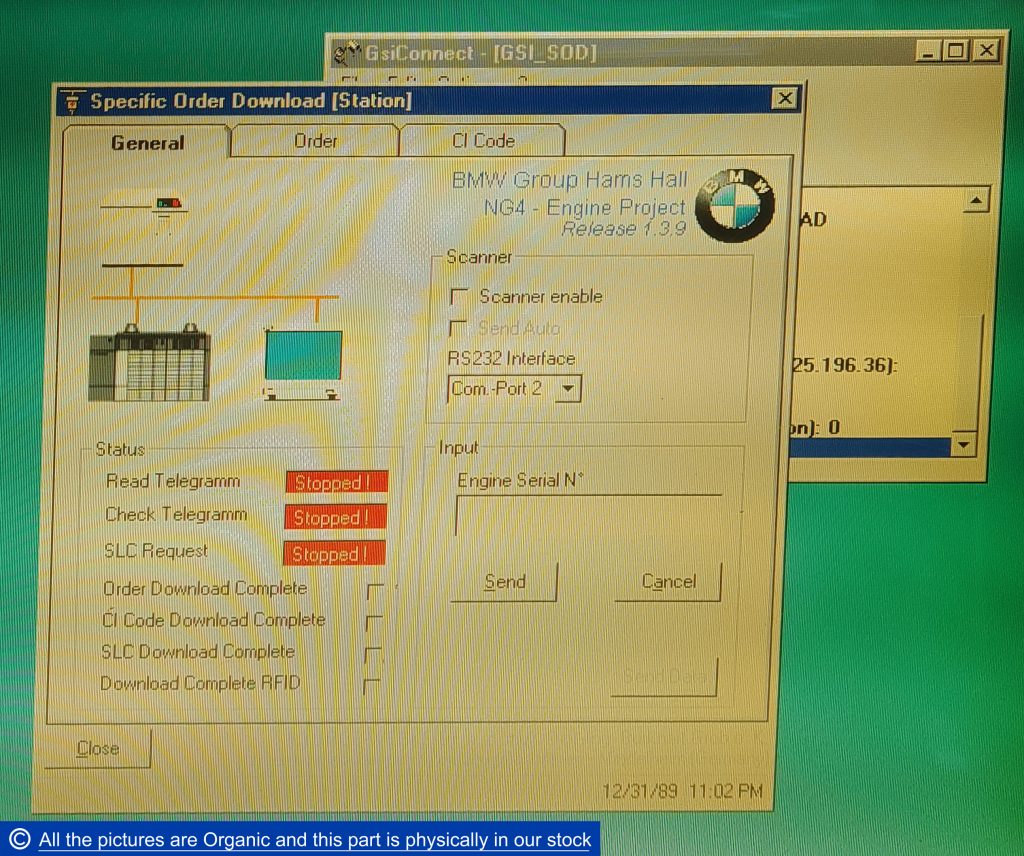Click the network server icon above bus line
The height and width of the screenshot is (856, 1024).
[x=167, y=204]
